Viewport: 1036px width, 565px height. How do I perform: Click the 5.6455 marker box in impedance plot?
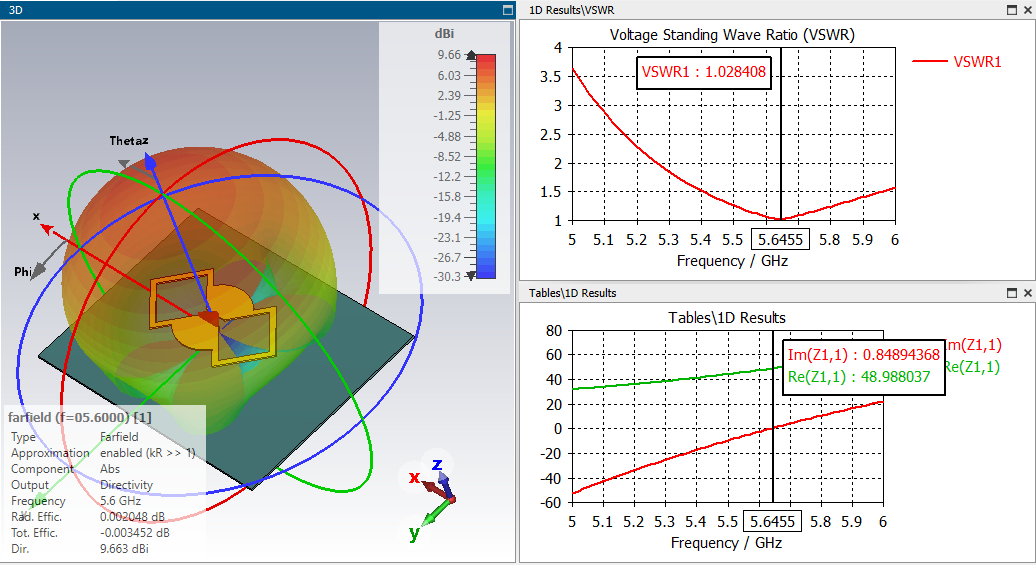(x=772, y=522)
